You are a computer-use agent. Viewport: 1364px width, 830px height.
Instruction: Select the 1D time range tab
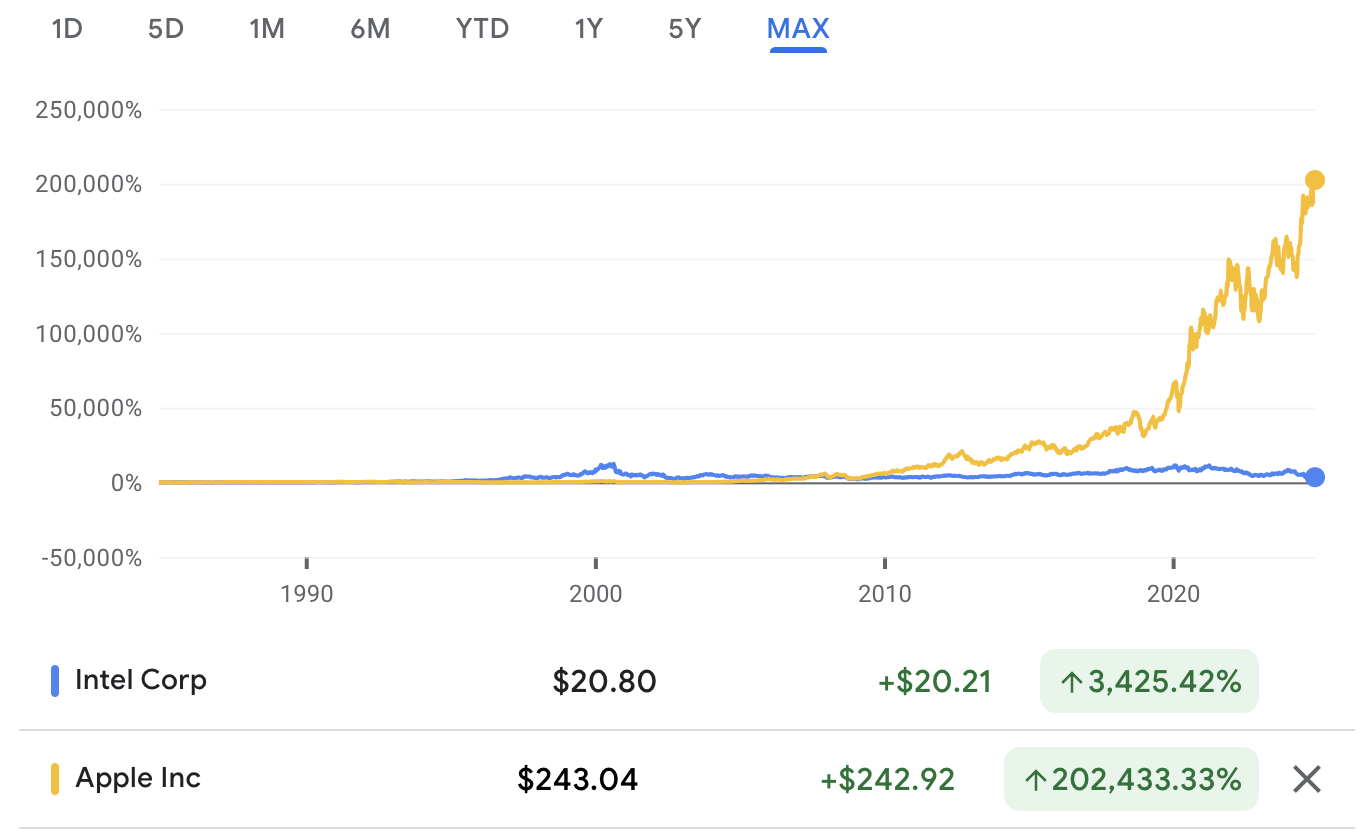point(66,29)
